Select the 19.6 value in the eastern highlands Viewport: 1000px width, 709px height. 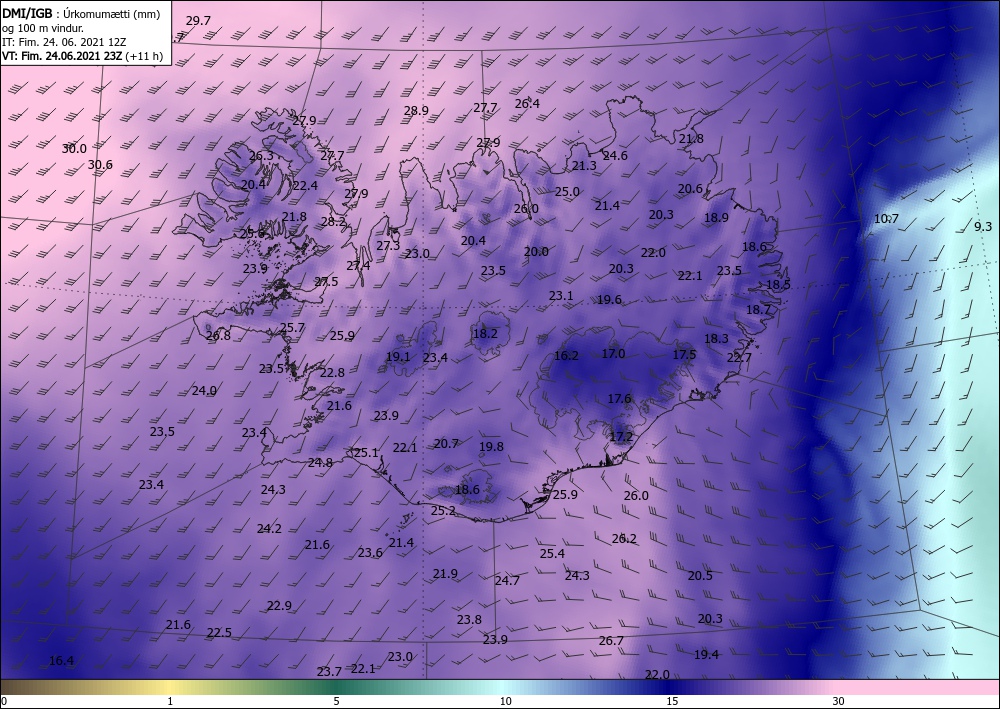click(x=610, y=300)
